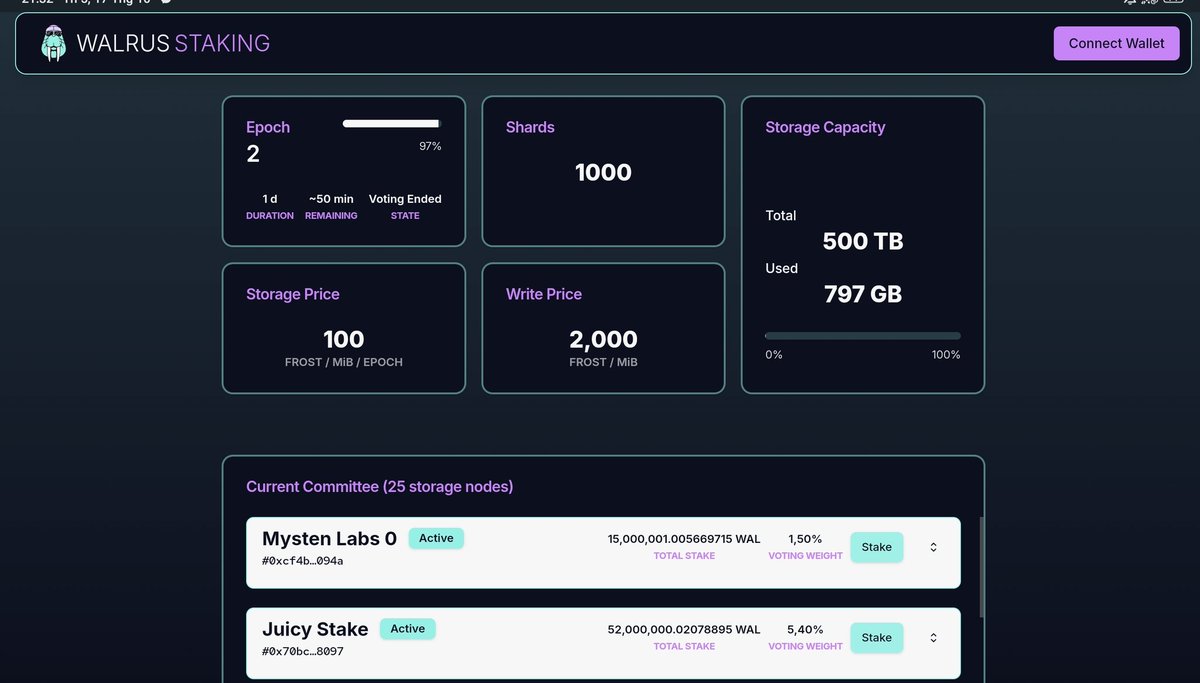
Task: Click the Active badge for Mysten Labs 0
Action: pos(436,538)
